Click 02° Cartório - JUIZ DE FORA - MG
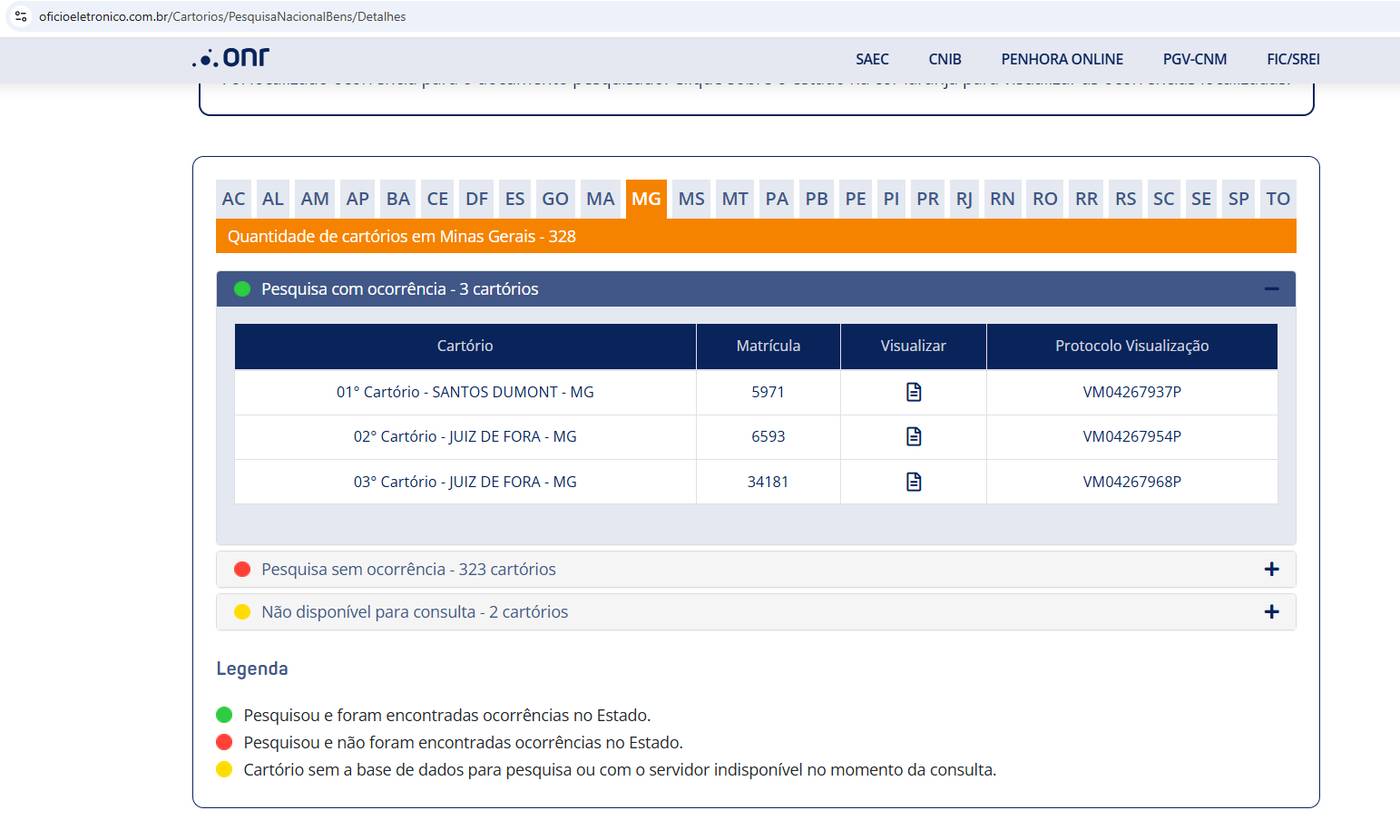 point(465,436)
